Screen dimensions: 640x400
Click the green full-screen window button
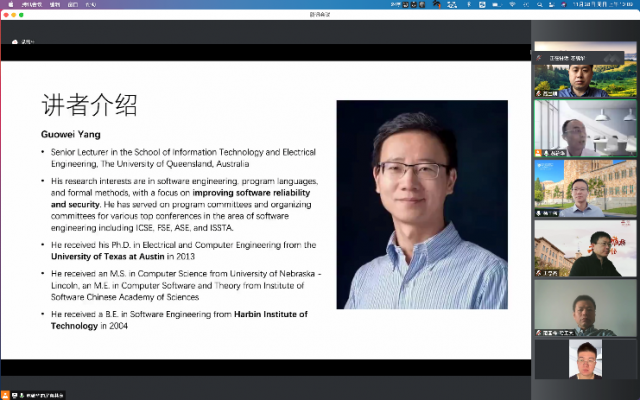click(x=21, y=15)
